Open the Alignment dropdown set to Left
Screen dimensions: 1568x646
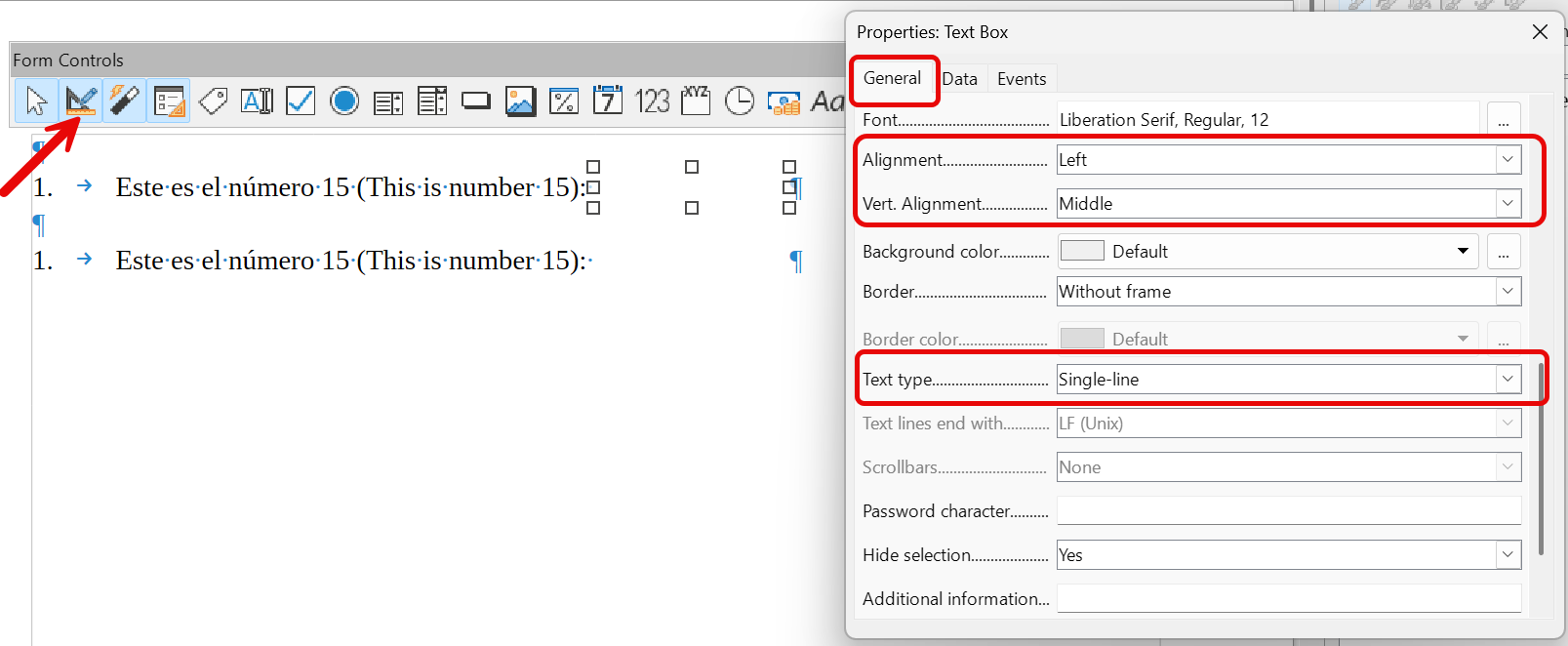[1508, 160]
